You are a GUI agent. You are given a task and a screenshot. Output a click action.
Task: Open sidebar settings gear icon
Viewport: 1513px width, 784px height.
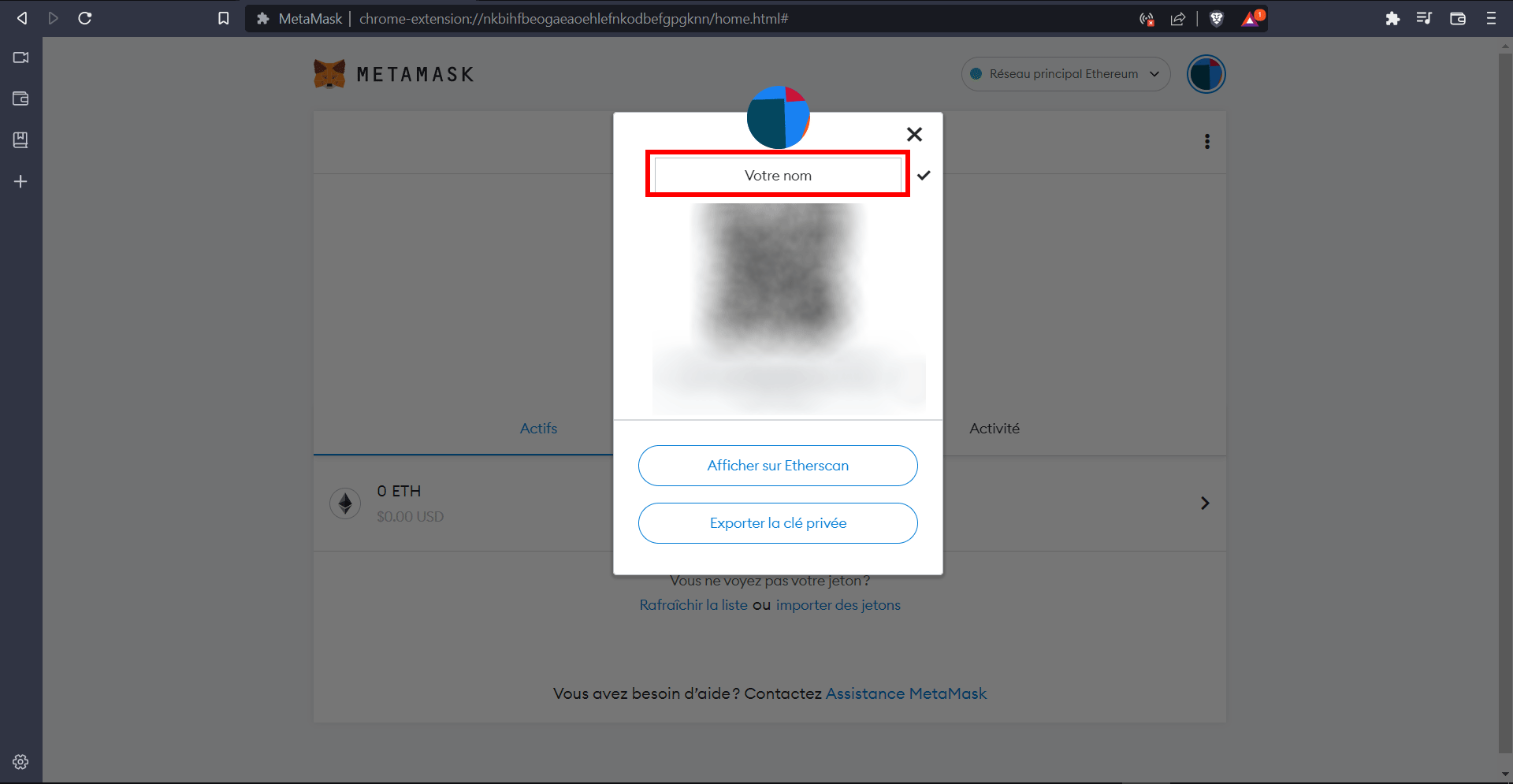(x=20, y=762)
